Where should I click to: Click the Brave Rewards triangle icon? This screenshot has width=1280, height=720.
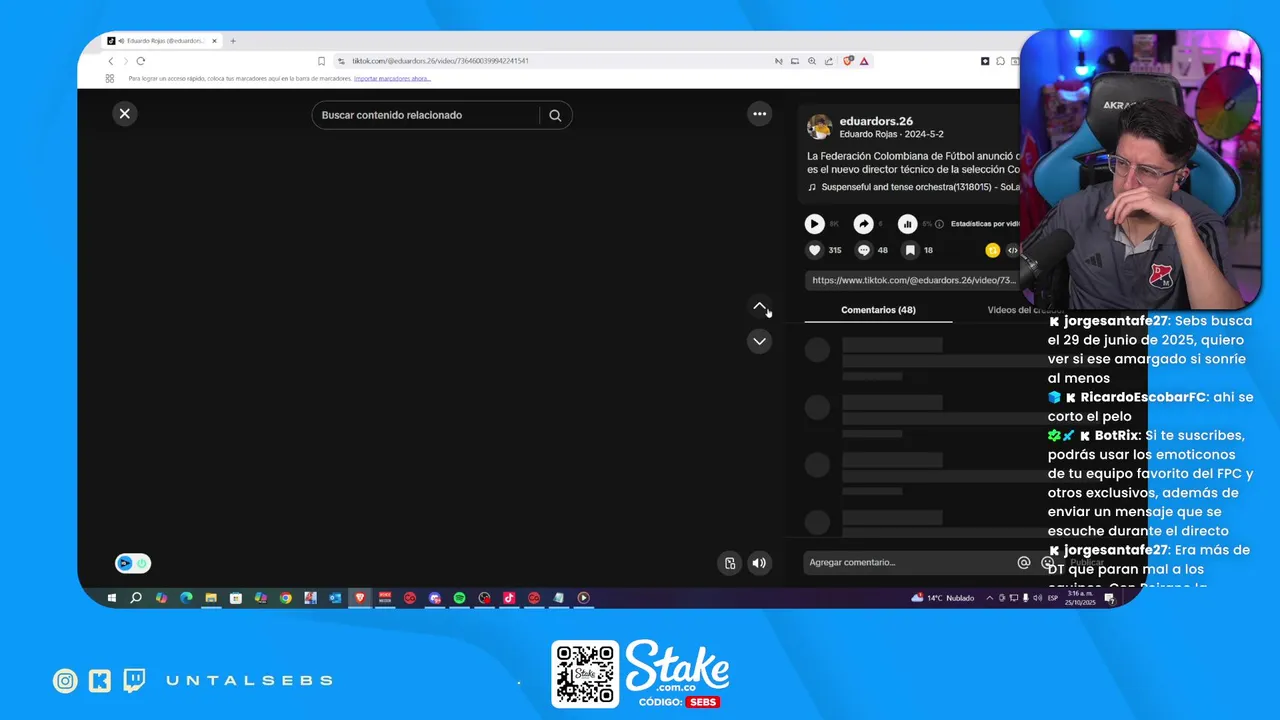[864, 61]
